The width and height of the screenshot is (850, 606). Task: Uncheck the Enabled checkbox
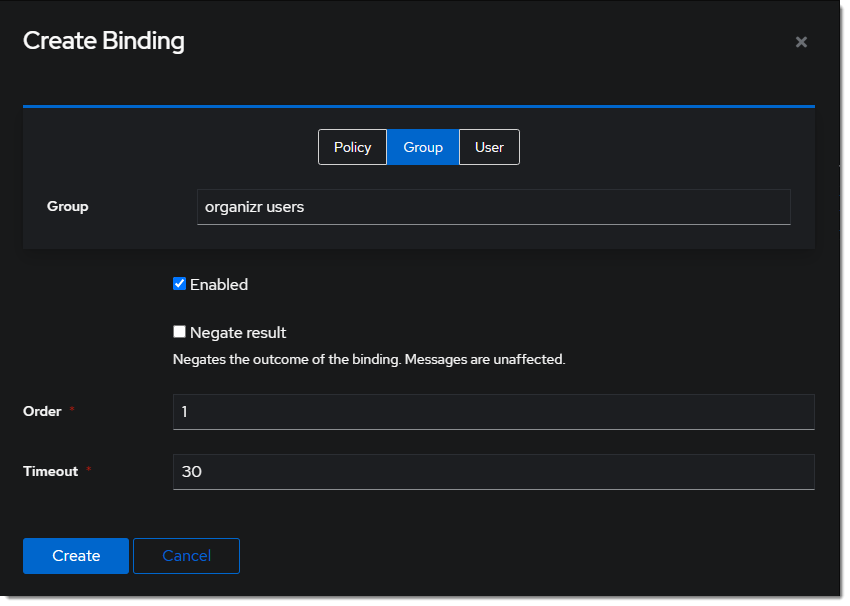coord(180,284)
